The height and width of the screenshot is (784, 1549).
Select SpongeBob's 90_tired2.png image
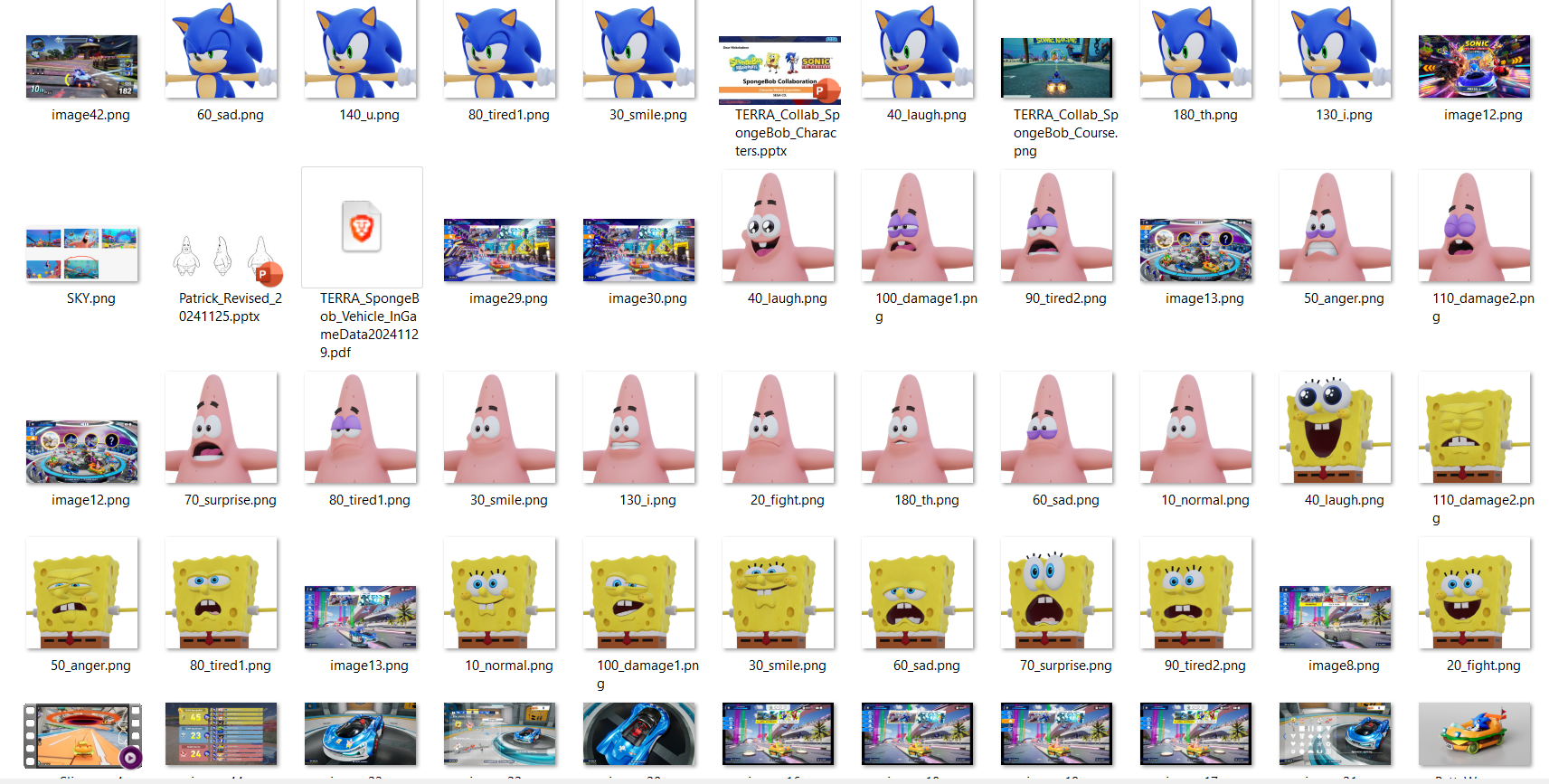click(x=1196, y=593)
